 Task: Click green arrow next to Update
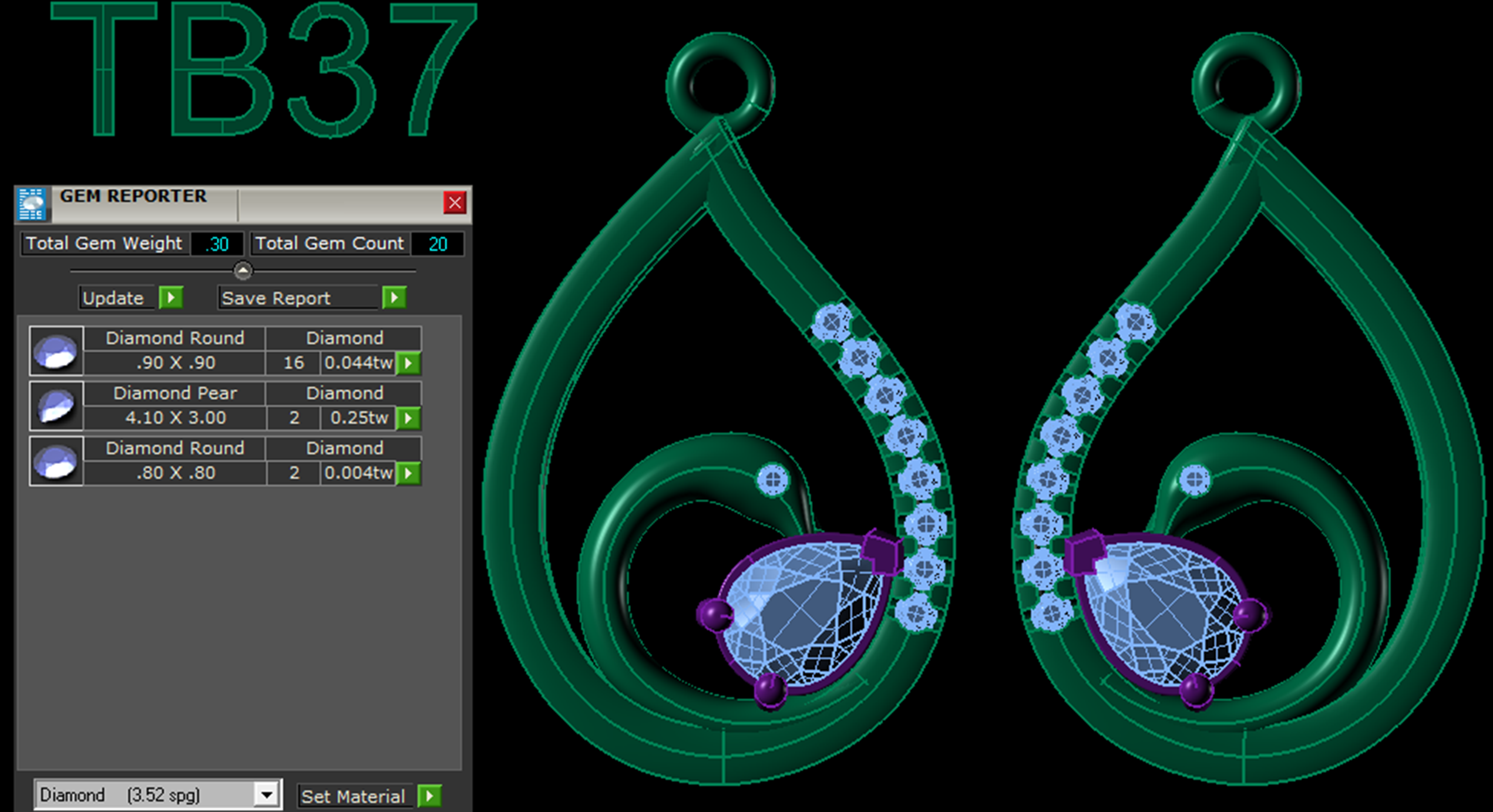tap(172, 298)
